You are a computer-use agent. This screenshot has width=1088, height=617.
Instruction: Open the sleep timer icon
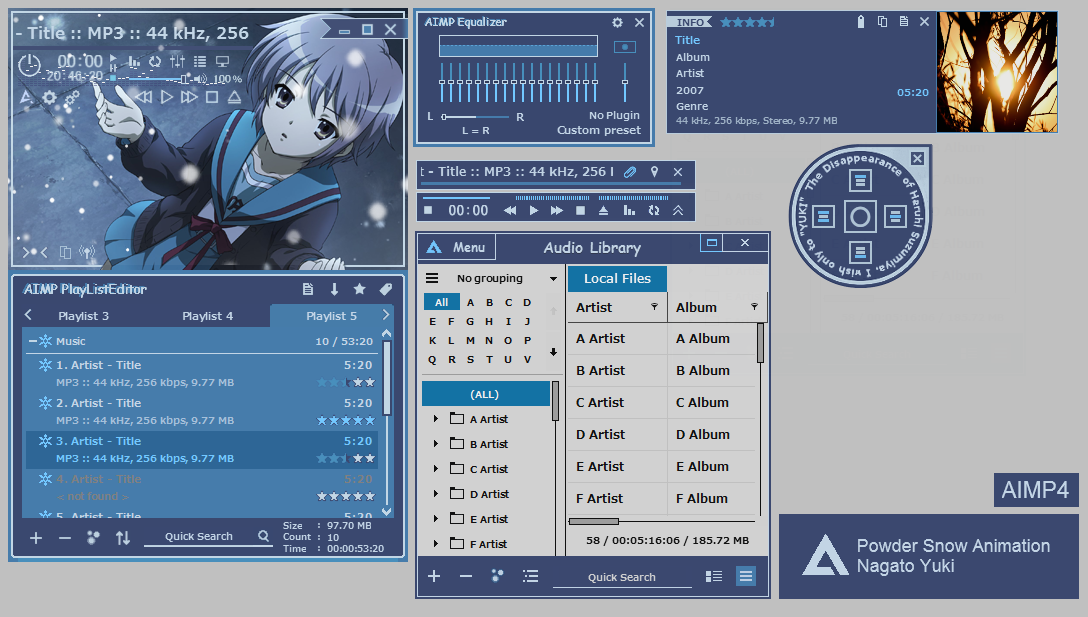pos(30,66)
